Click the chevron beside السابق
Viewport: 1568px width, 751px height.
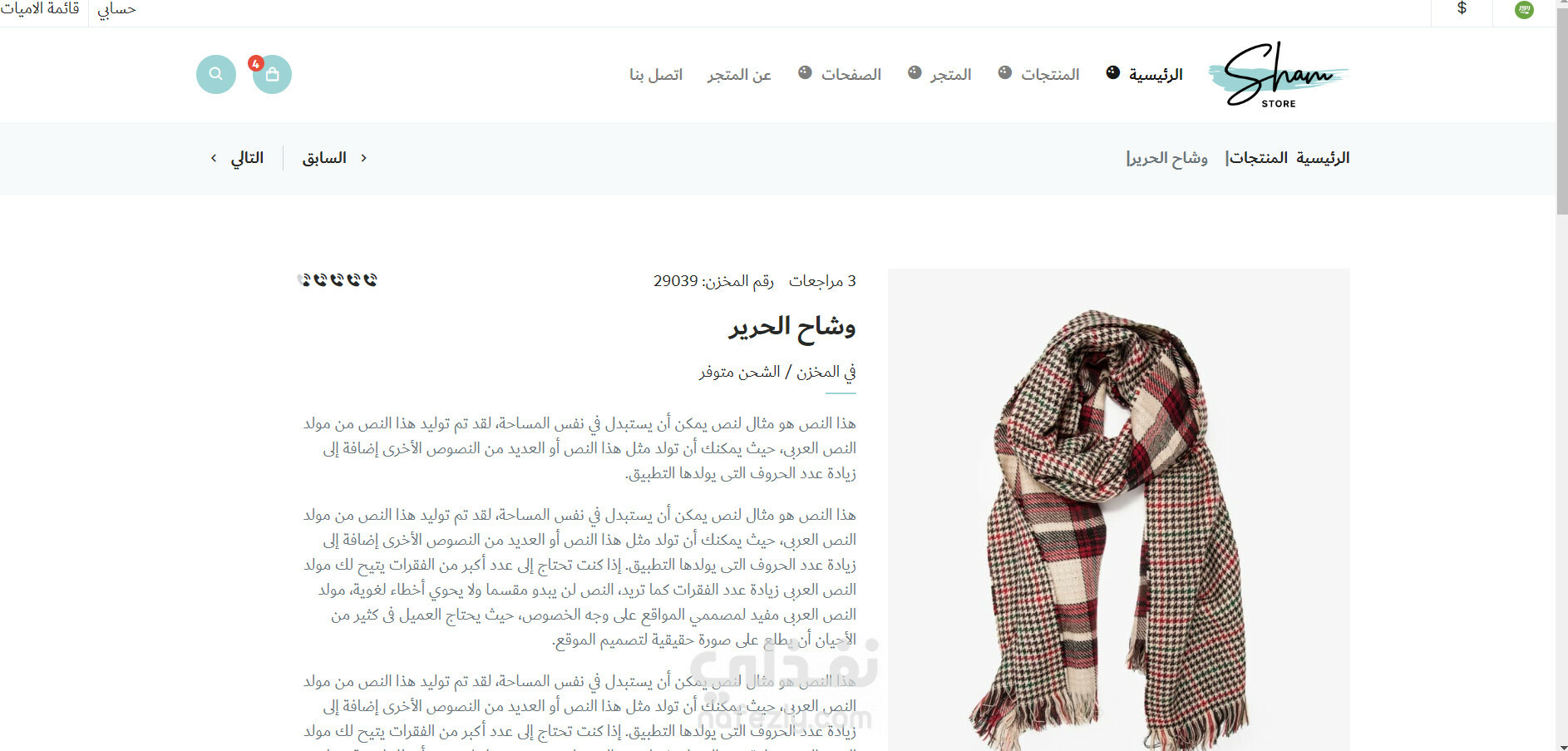(x=363, y=158)
